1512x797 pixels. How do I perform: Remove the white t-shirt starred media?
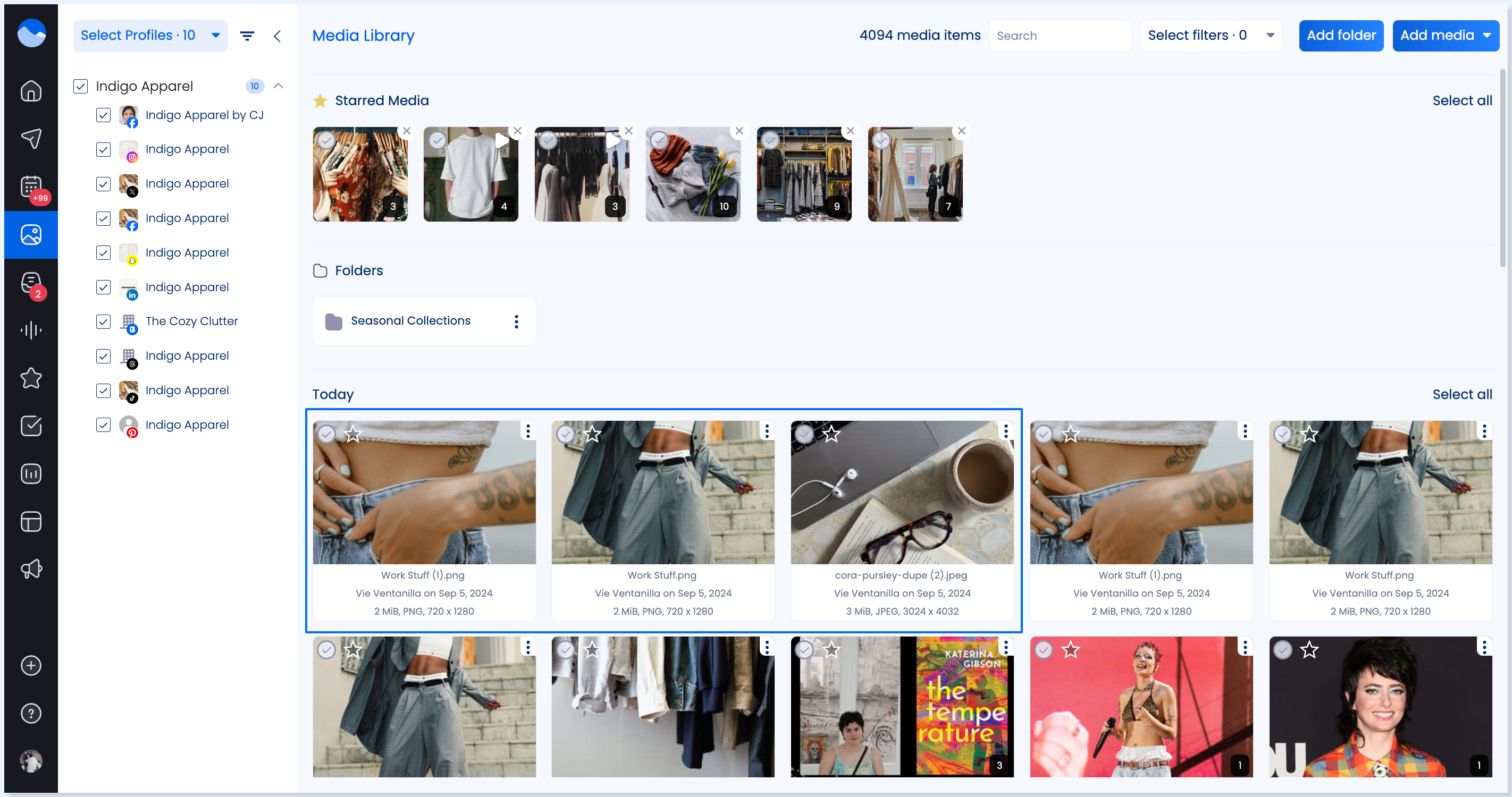coord(517,131)
